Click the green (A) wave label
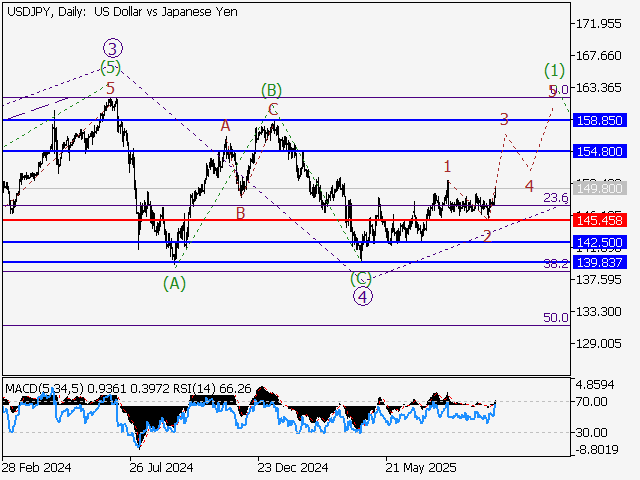The width and height of the screenshot is (640, 480). [174, 283]
